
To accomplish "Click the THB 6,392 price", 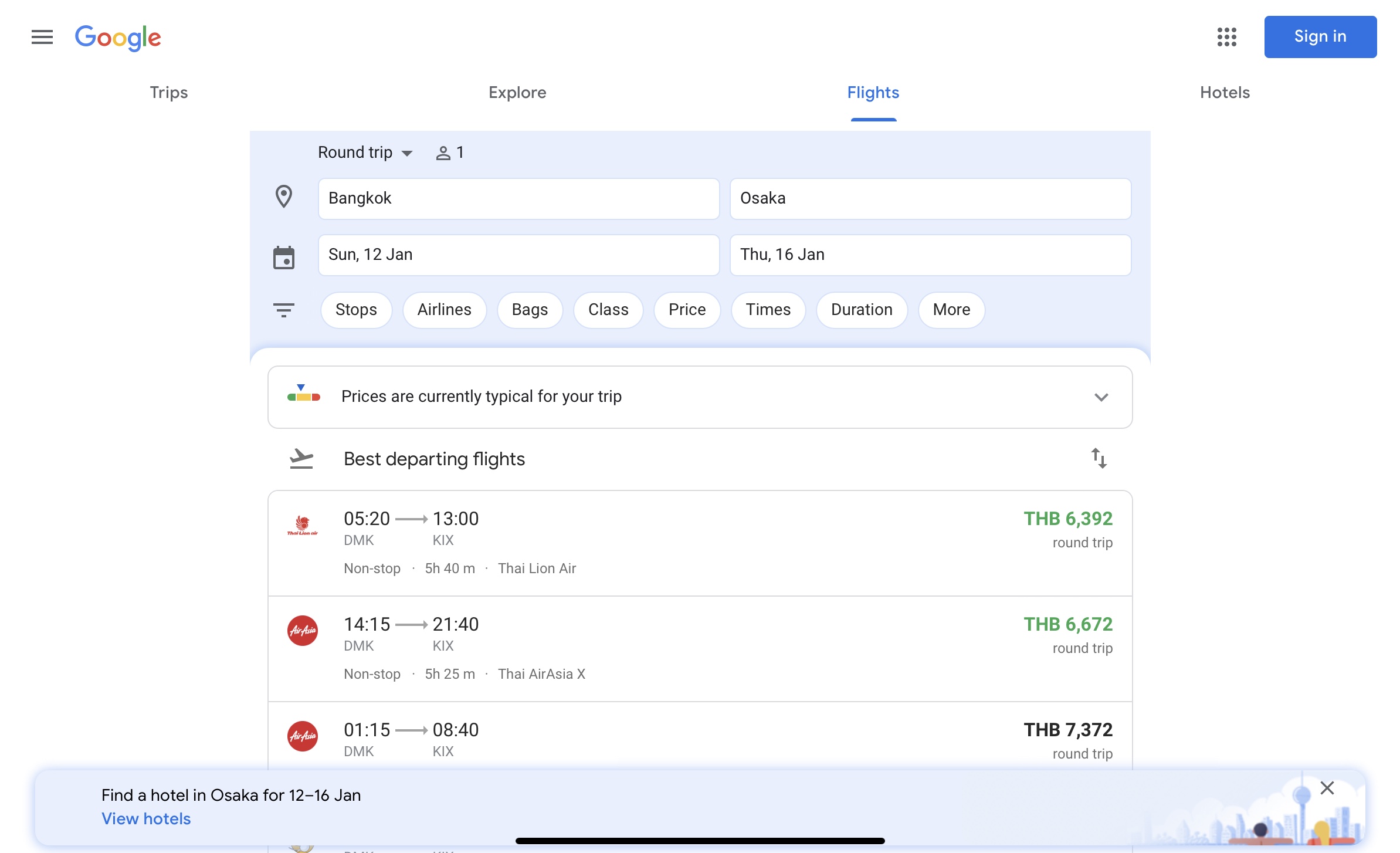I will point(1067,519).
